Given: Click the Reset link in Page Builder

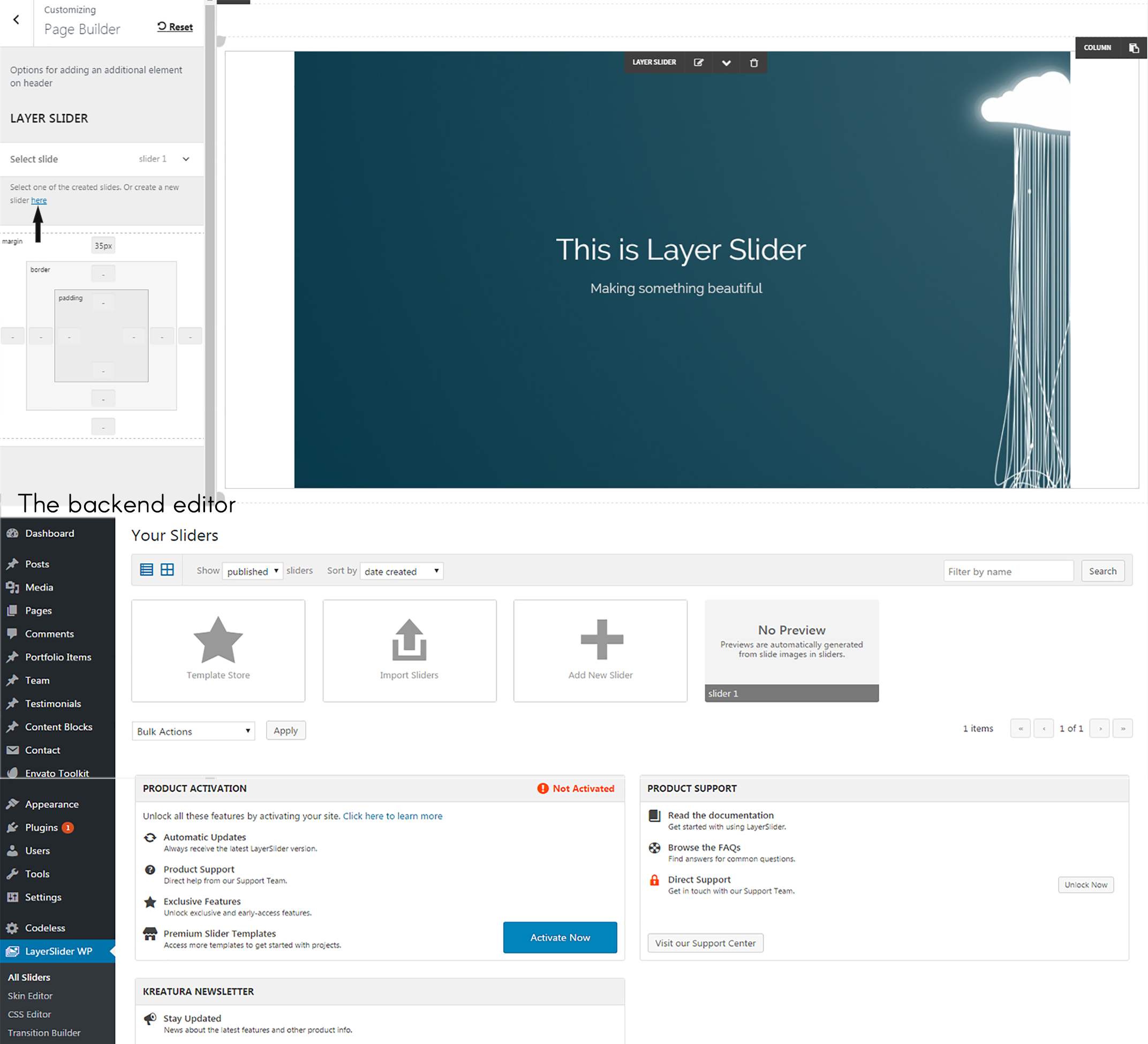Looking at the screenshot, I should (x=176, y=27).
